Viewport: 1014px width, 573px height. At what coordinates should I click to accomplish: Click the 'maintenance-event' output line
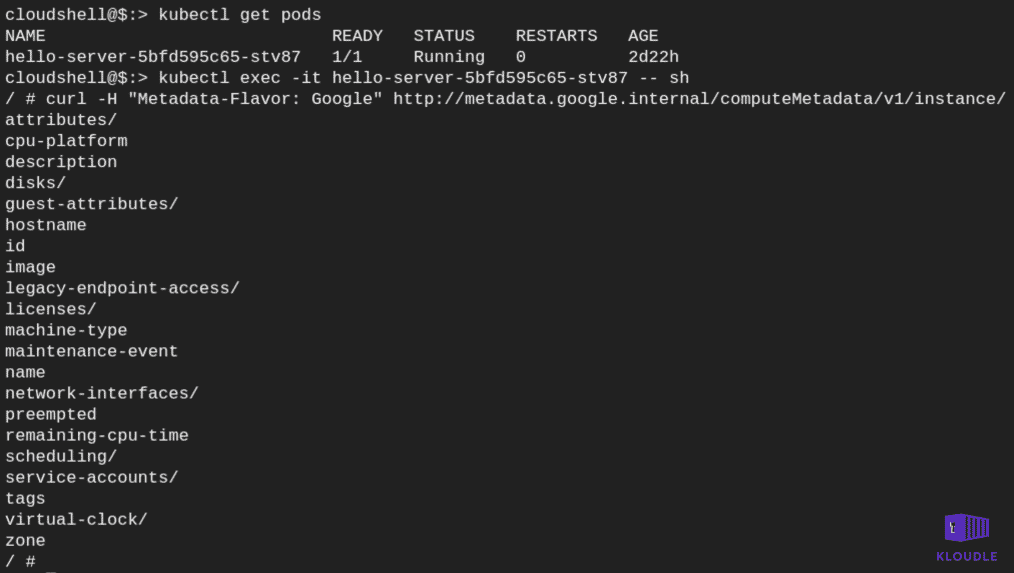[x=91, y=352]
